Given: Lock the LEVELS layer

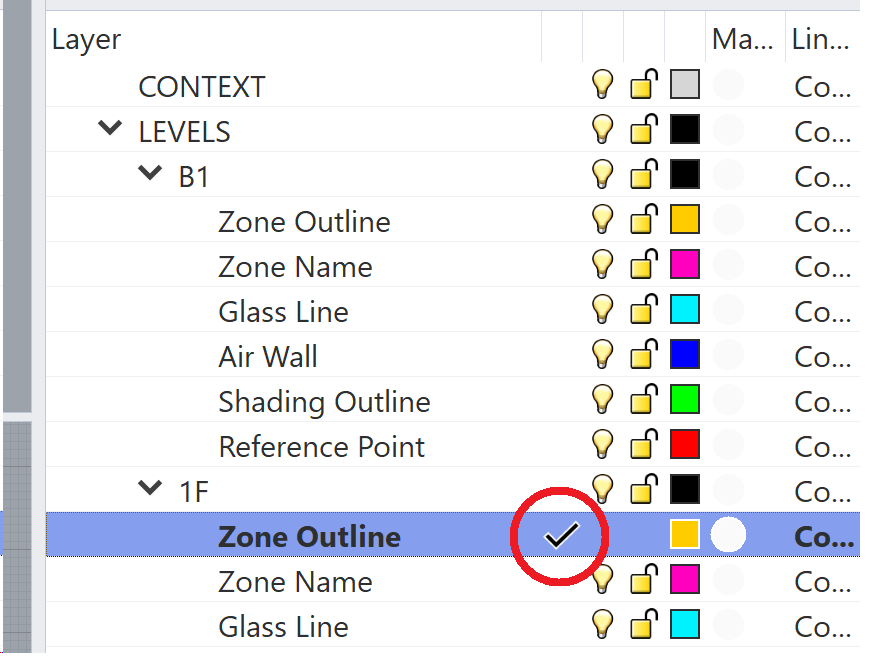Looking at the screenshot, I should pos(644,130).
